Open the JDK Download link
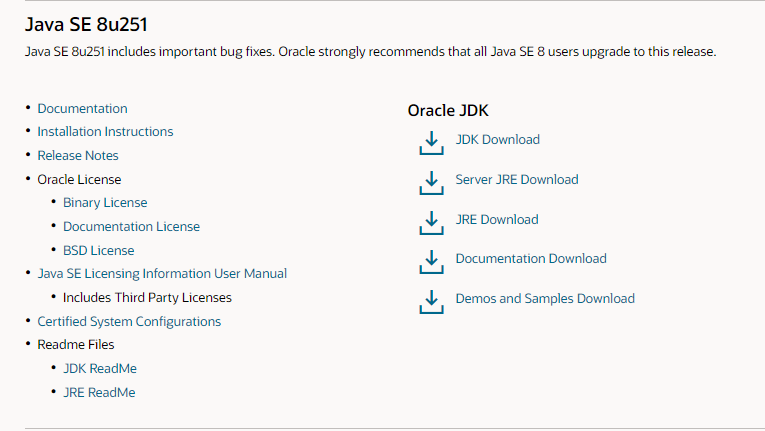 [x=498, y=140]
